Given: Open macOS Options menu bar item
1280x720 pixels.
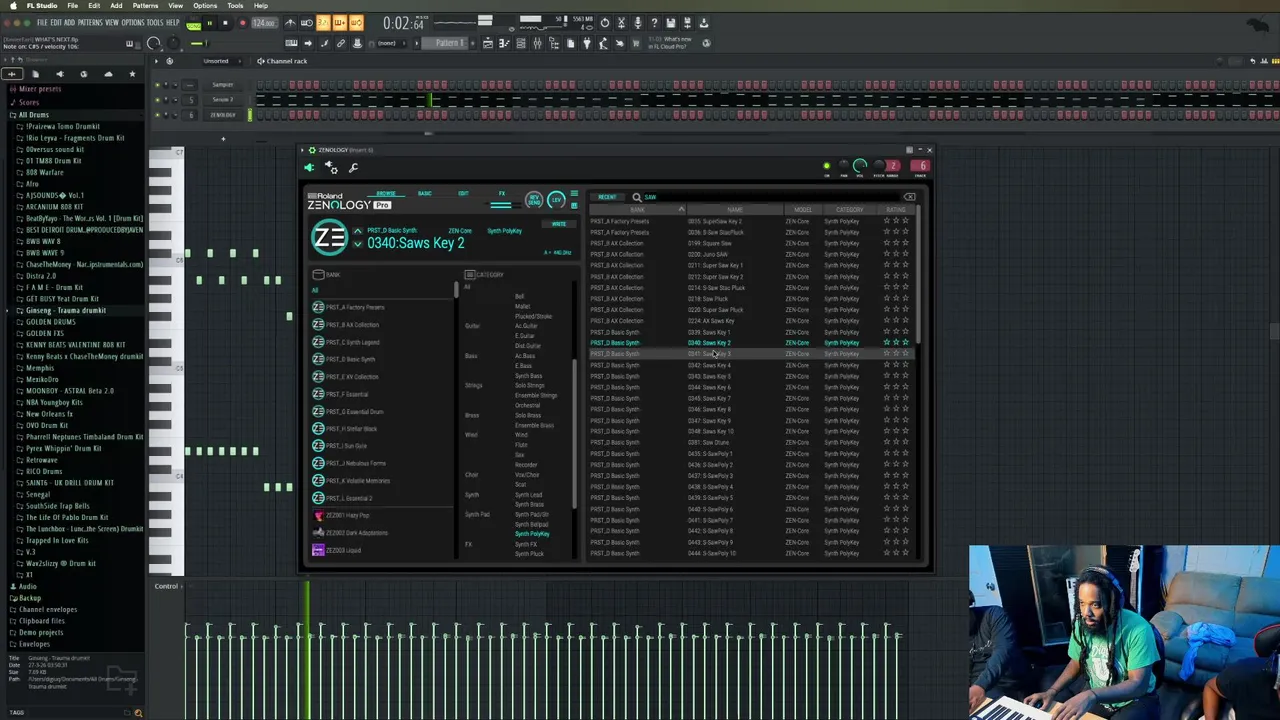Looking at the screenshot, I should click(x=205, y=6).
